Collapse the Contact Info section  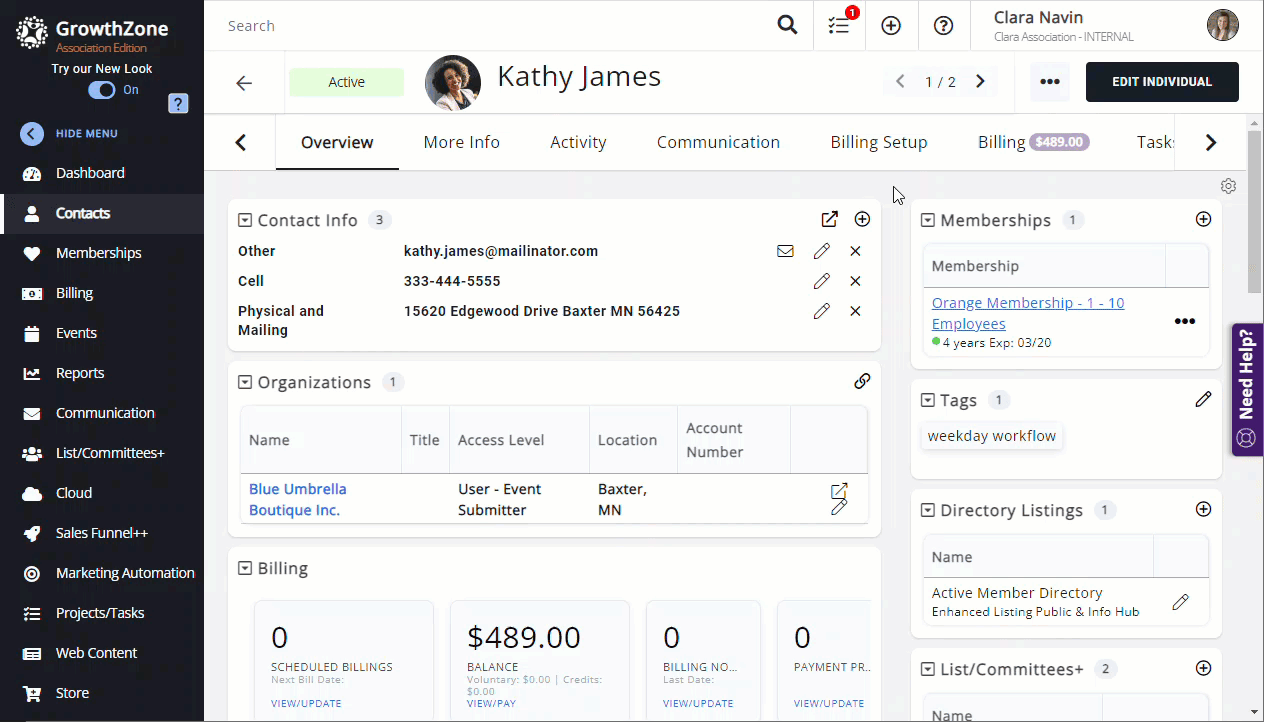point(245,220)
